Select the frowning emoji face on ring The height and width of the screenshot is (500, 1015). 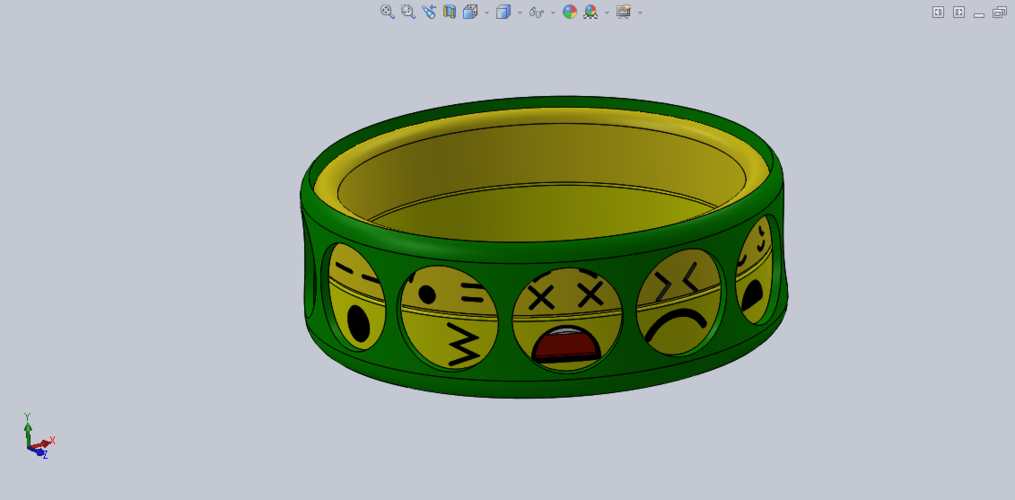point(679,302)
